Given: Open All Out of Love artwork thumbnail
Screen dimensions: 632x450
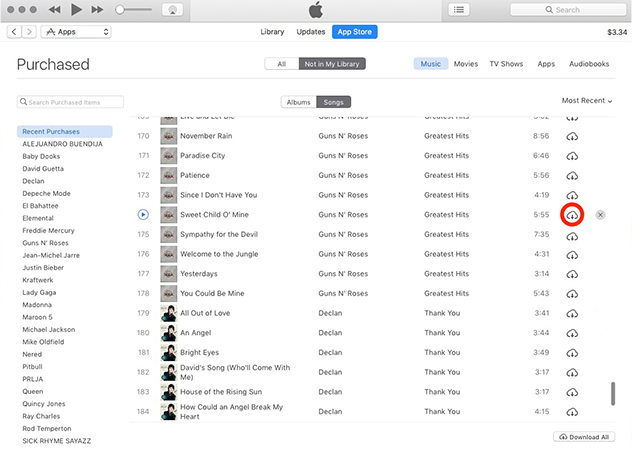Looking at the screenshot, I should coord(168,313).
